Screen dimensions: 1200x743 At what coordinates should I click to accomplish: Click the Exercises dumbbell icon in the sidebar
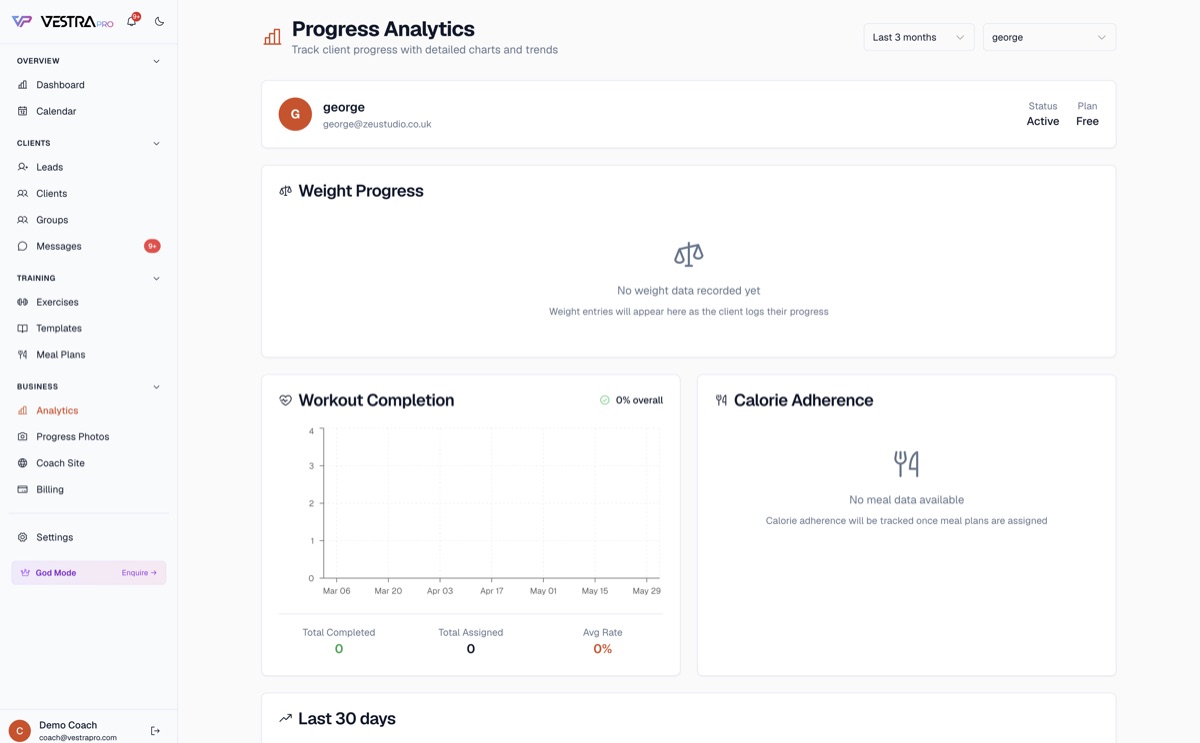pos(23,302)
